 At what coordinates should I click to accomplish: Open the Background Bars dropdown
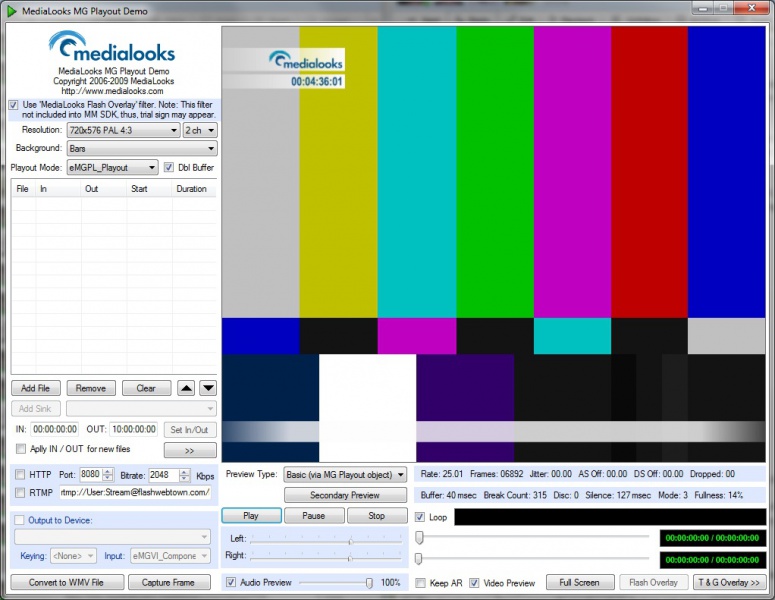[142, 148]
